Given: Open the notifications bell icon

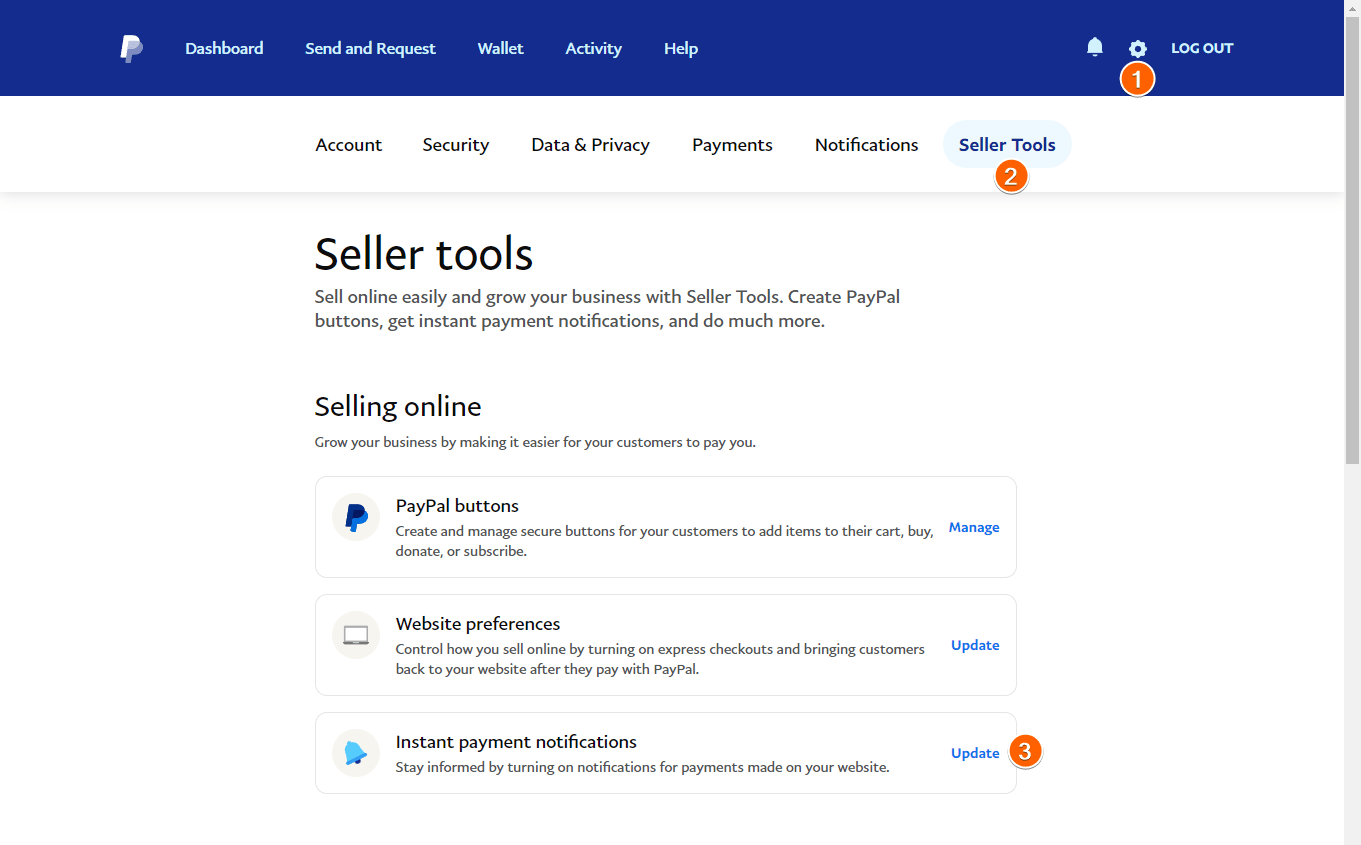Looking at the screenshot, I should coord(1095,47).
